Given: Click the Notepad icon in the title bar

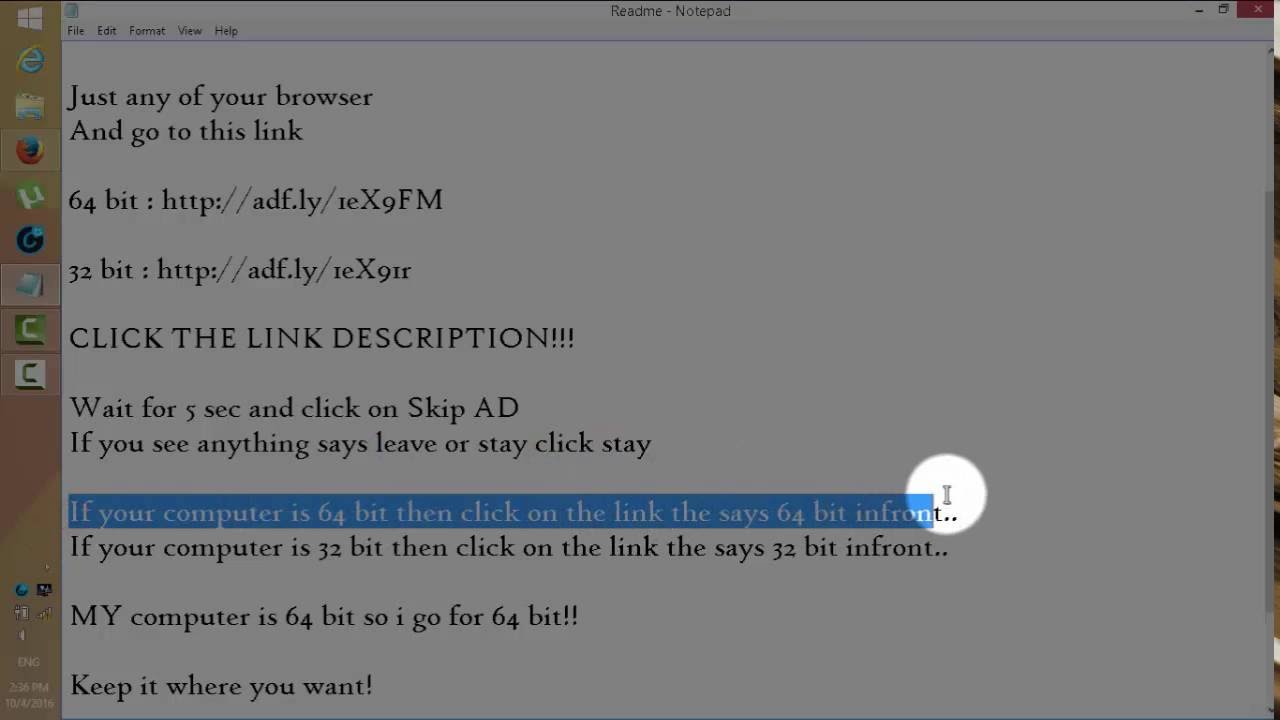Looking at the screenshot, I should click(72, 11).
